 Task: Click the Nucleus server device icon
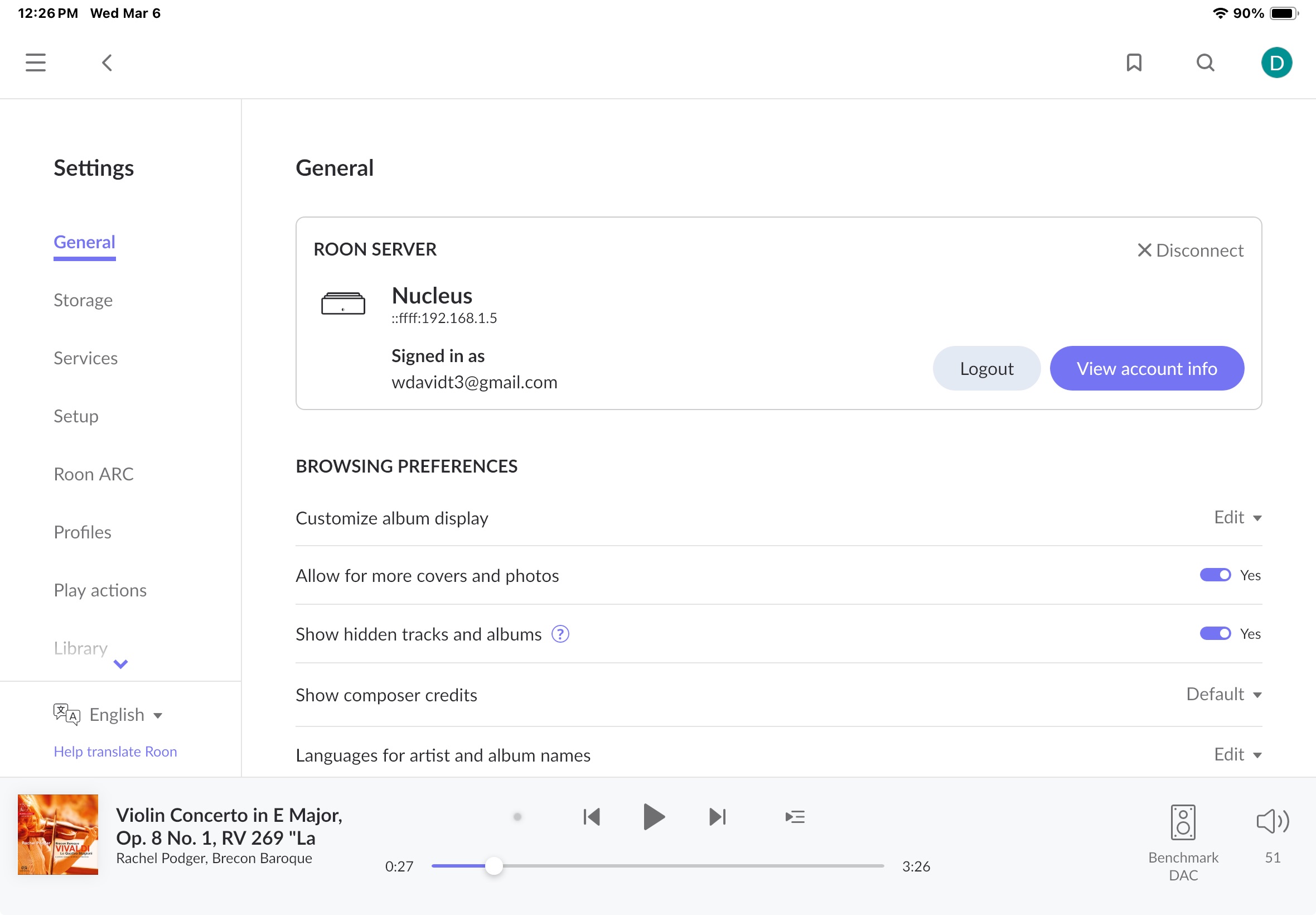pyautogui.click(x=343, y=304)
